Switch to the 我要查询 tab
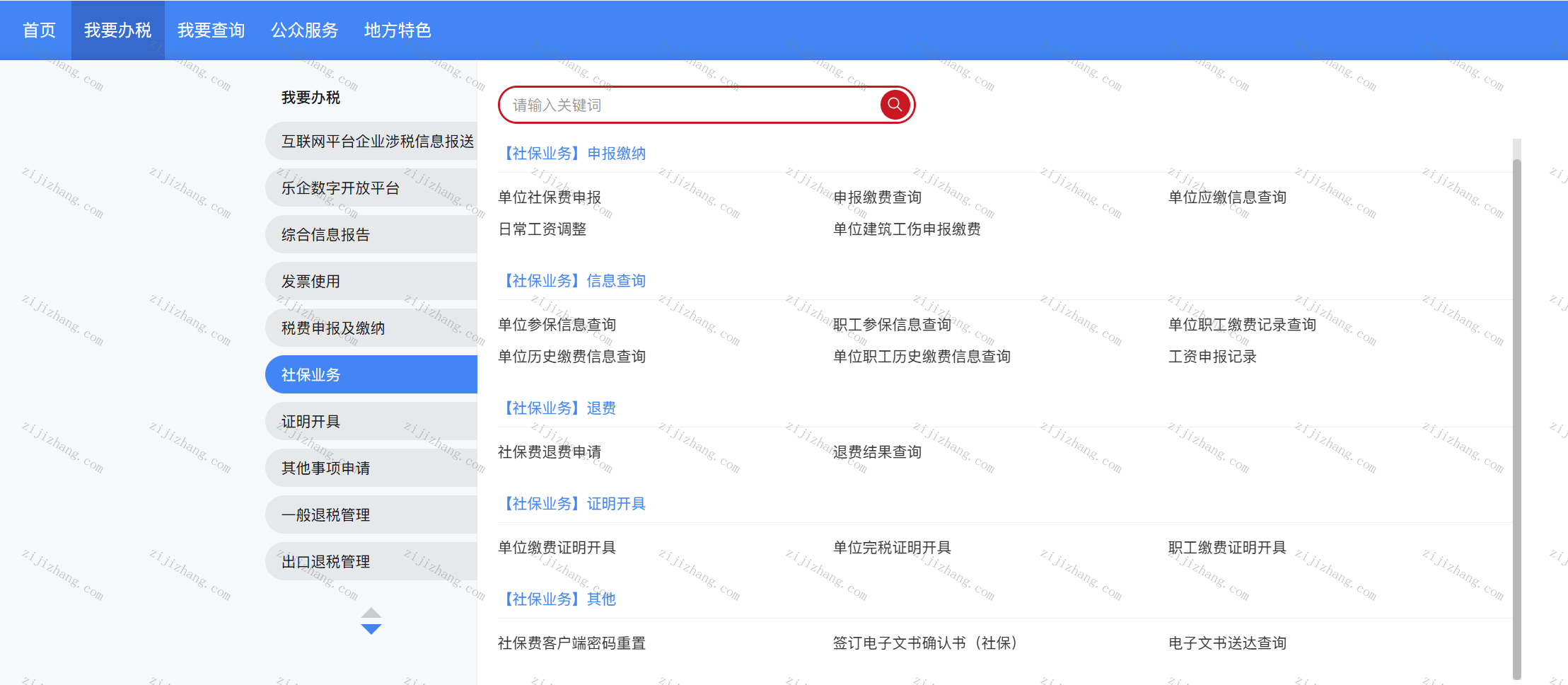 [x=211, y=30]
